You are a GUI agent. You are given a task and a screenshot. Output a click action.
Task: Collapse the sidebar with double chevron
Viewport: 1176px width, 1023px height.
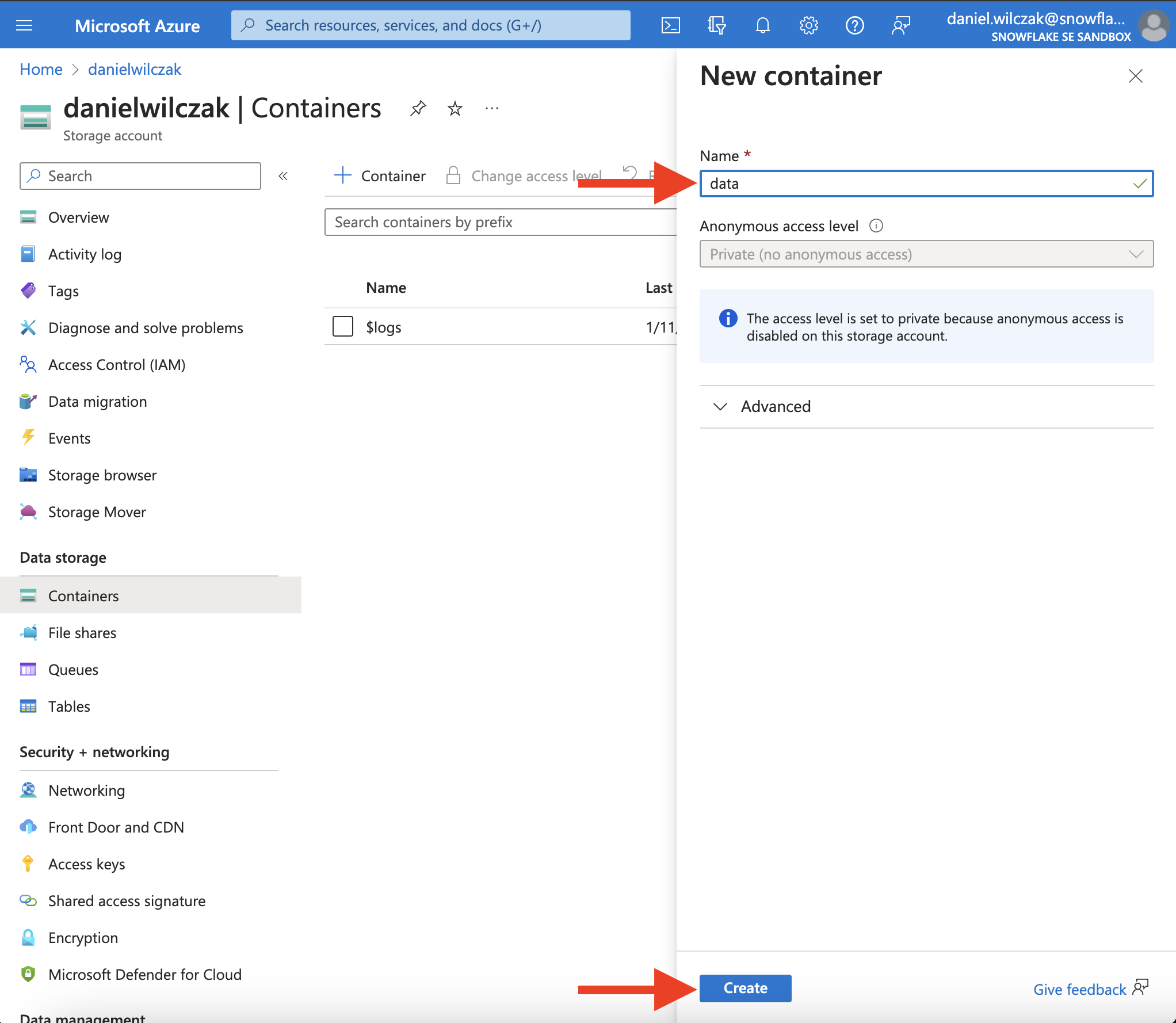click(282, 176)
